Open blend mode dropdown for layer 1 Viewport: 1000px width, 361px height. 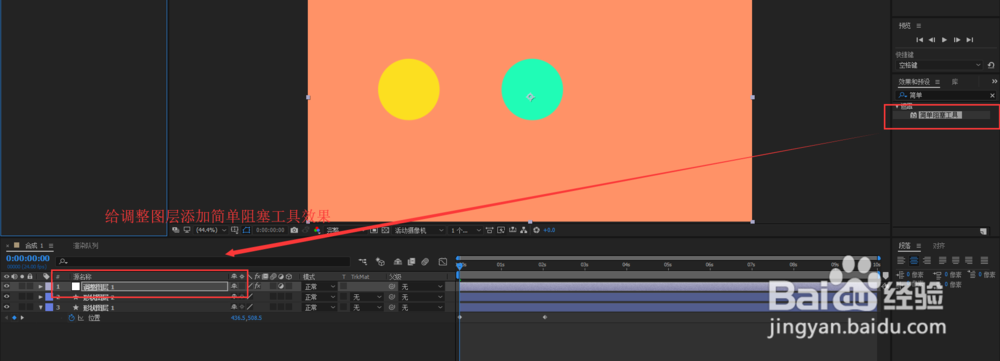(320, 286)
